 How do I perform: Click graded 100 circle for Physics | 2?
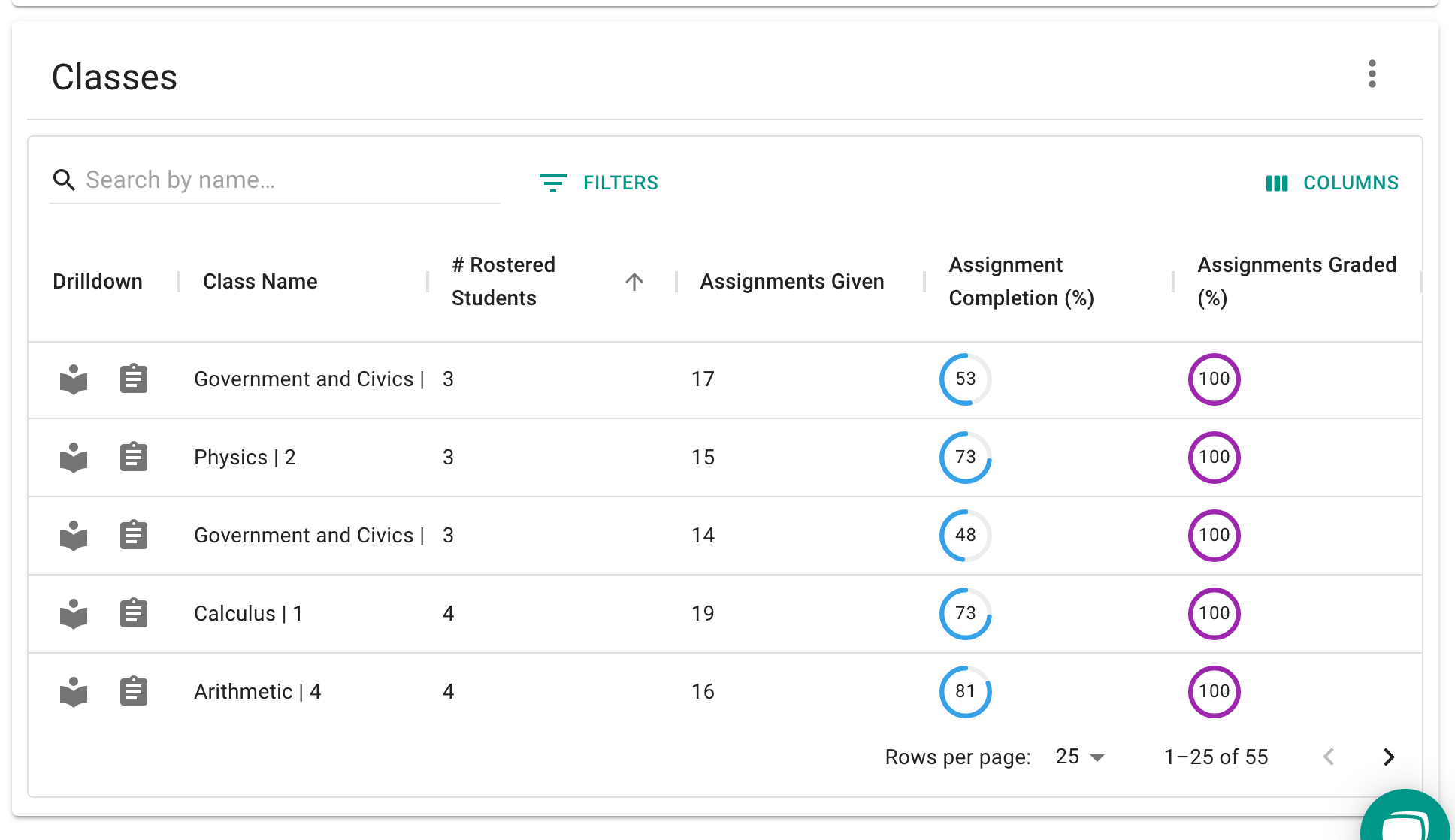(x=1215, y=458)
